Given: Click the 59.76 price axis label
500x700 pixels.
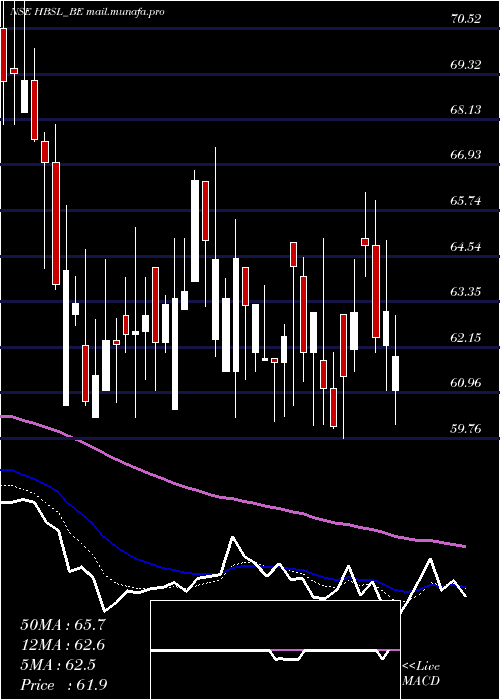Looking at the screenshot, I should (x=466, y=429).
